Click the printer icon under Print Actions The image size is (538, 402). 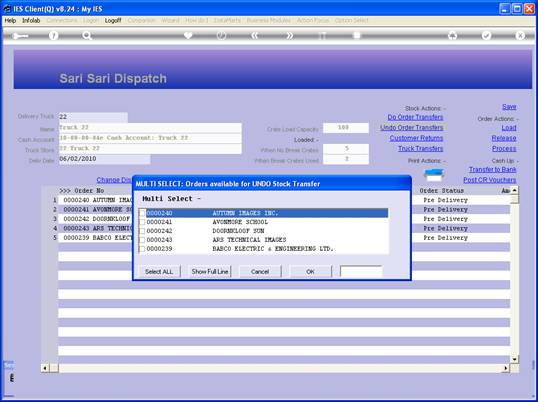pos(434,175)
